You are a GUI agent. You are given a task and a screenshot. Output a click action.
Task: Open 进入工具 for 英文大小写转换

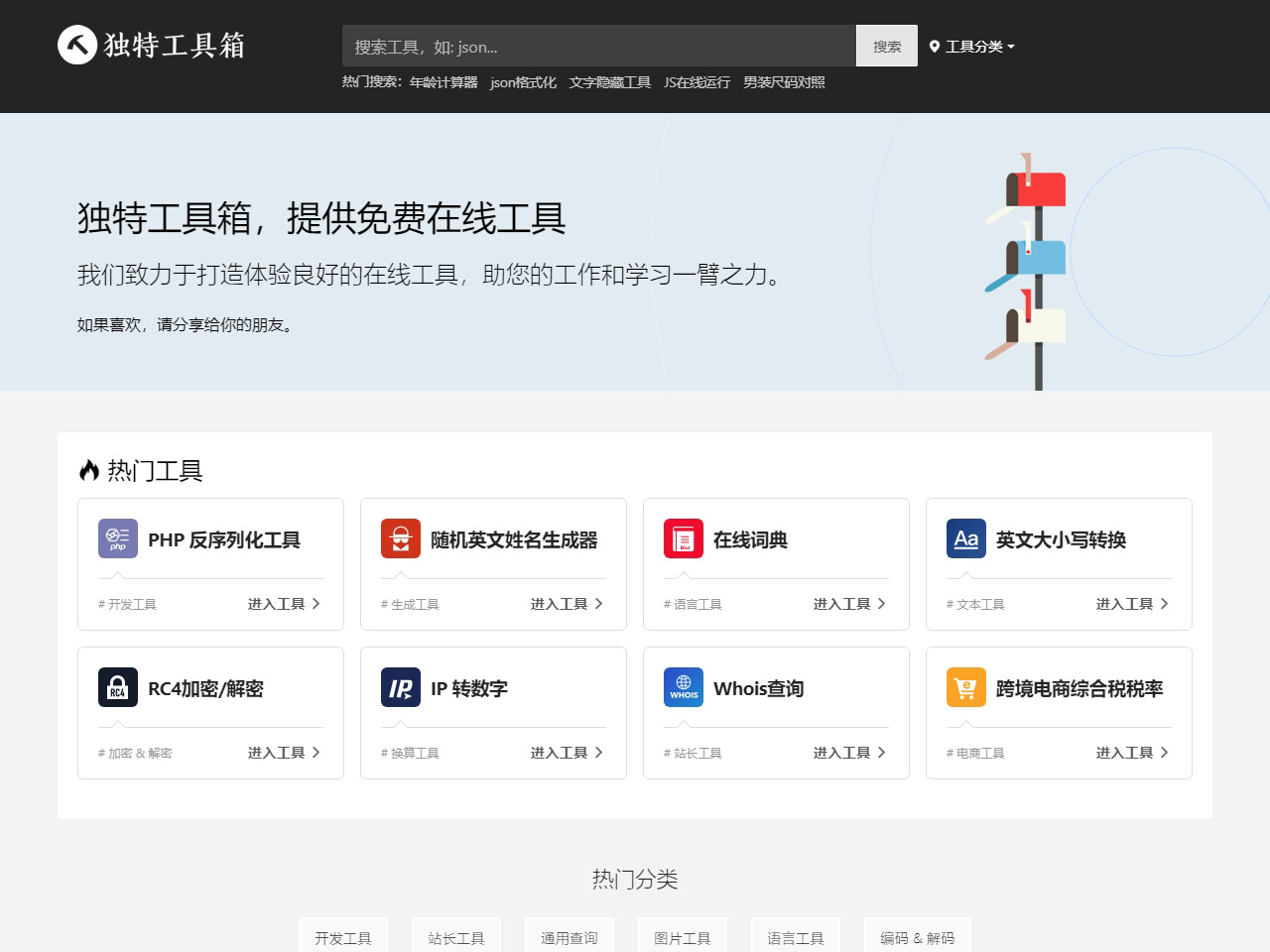click(x=1126, y=603)
